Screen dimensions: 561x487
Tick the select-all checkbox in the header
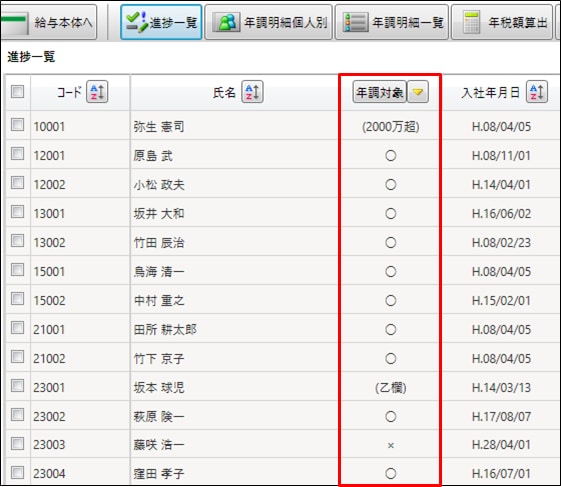(x=17, y=92)
